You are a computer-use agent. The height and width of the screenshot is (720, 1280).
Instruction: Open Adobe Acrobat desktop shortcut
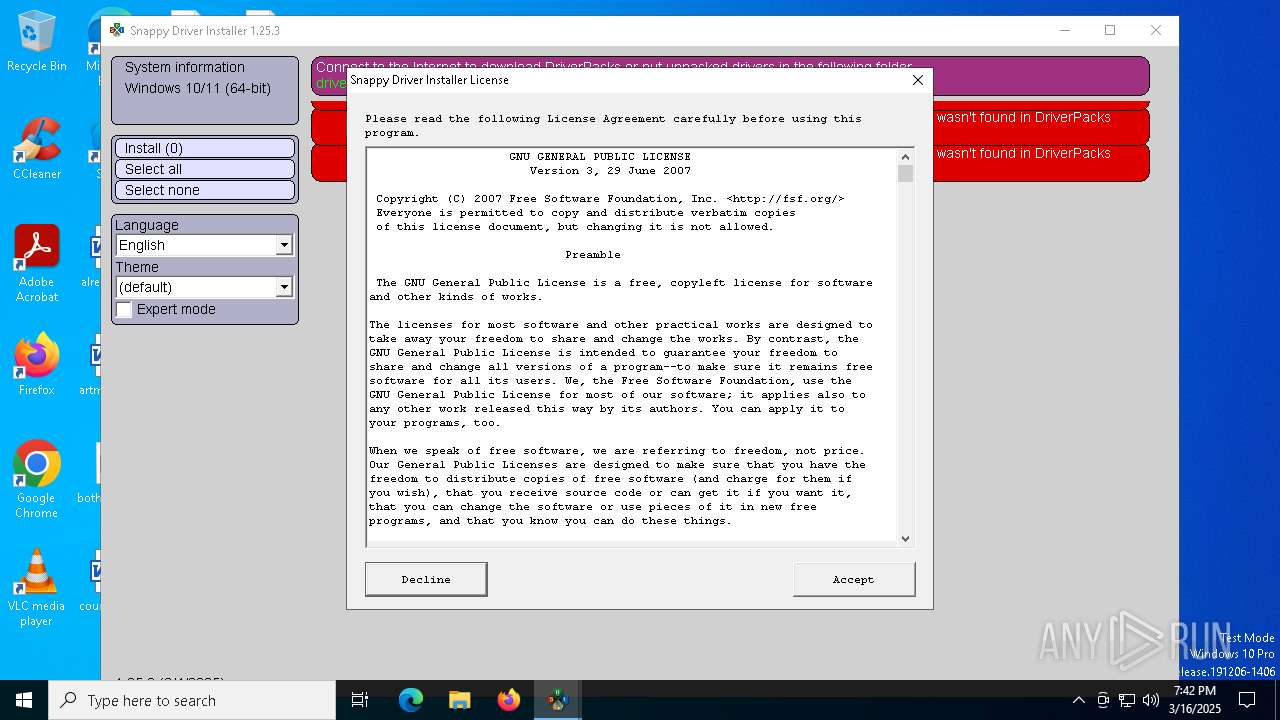pos(37,263)
